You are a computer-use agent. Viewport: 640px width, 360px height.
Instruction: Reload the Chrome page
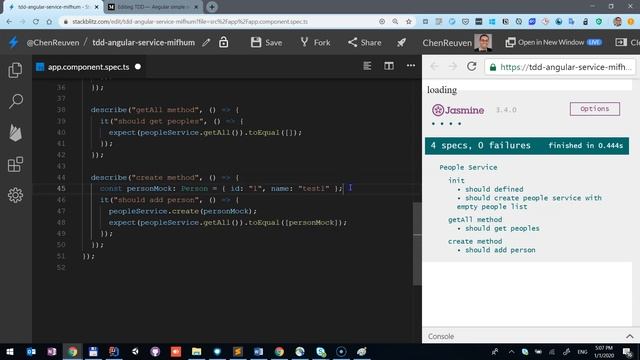[x=36, y=22]
